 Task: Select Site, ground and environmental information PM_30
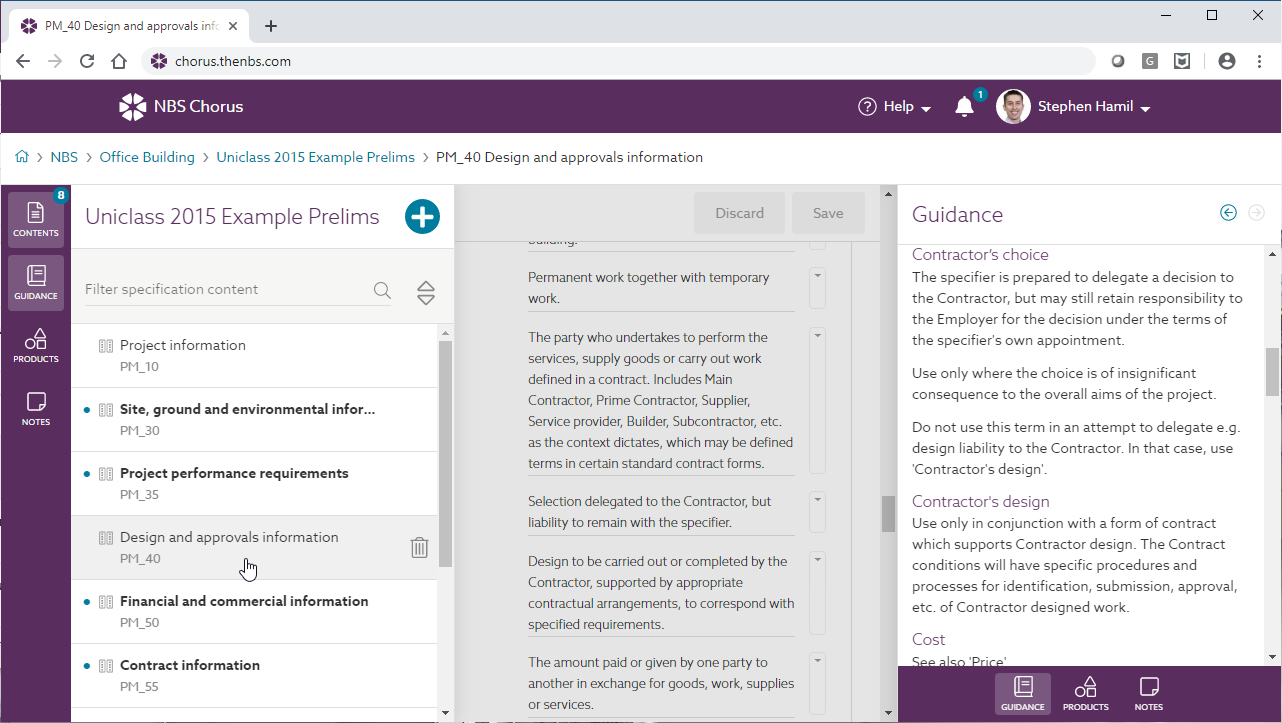tap(254, 419)
